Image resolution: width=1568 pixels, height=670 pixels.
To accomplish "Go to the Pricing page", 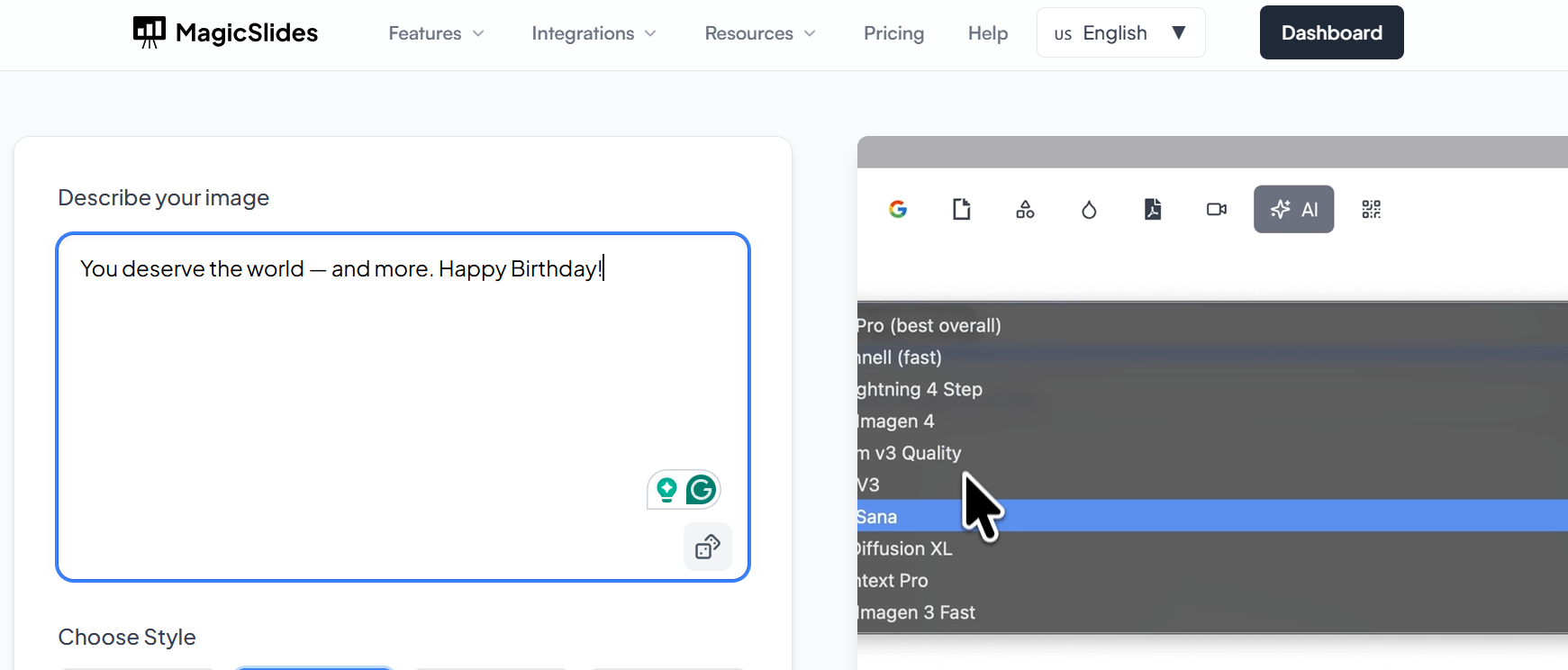I will (x=893, y=33).
